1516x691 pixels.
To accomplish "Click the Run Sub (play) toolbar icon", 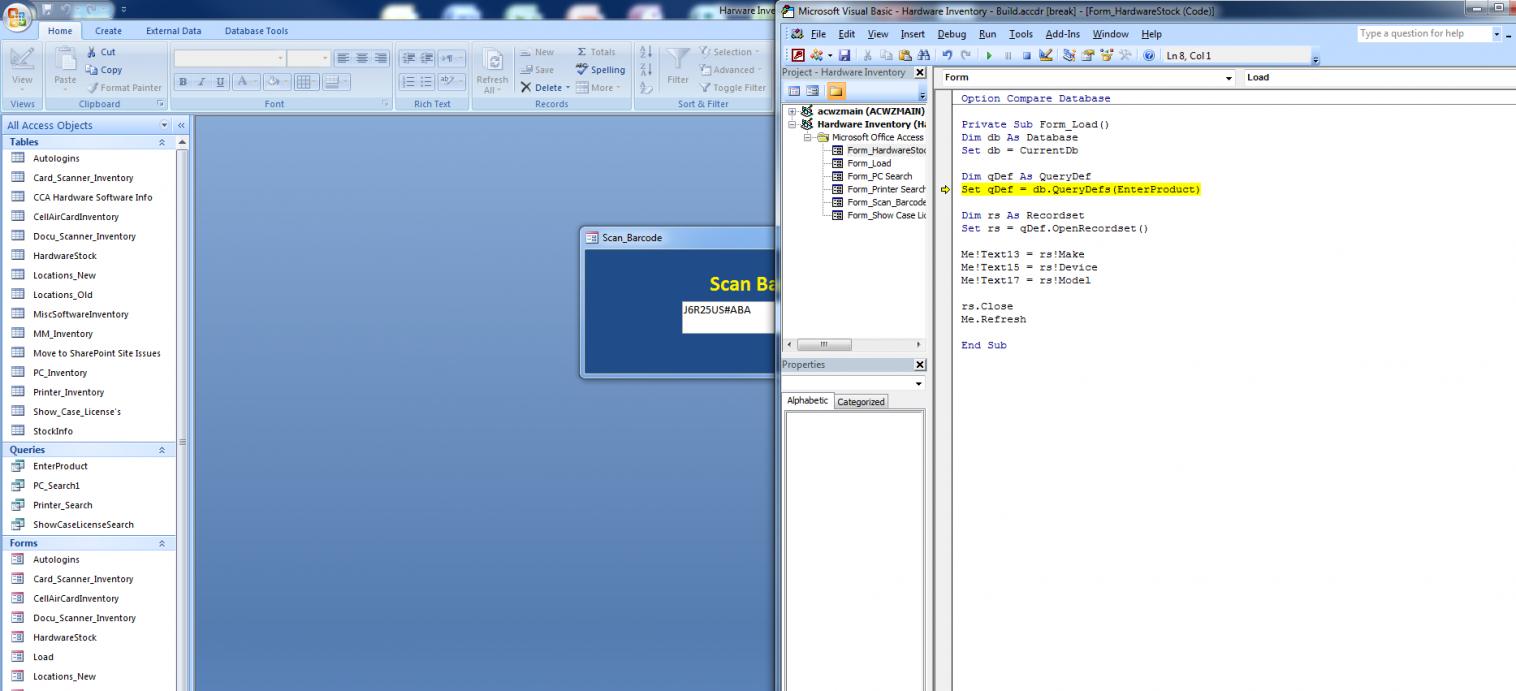I will click(x=990, y=56).
